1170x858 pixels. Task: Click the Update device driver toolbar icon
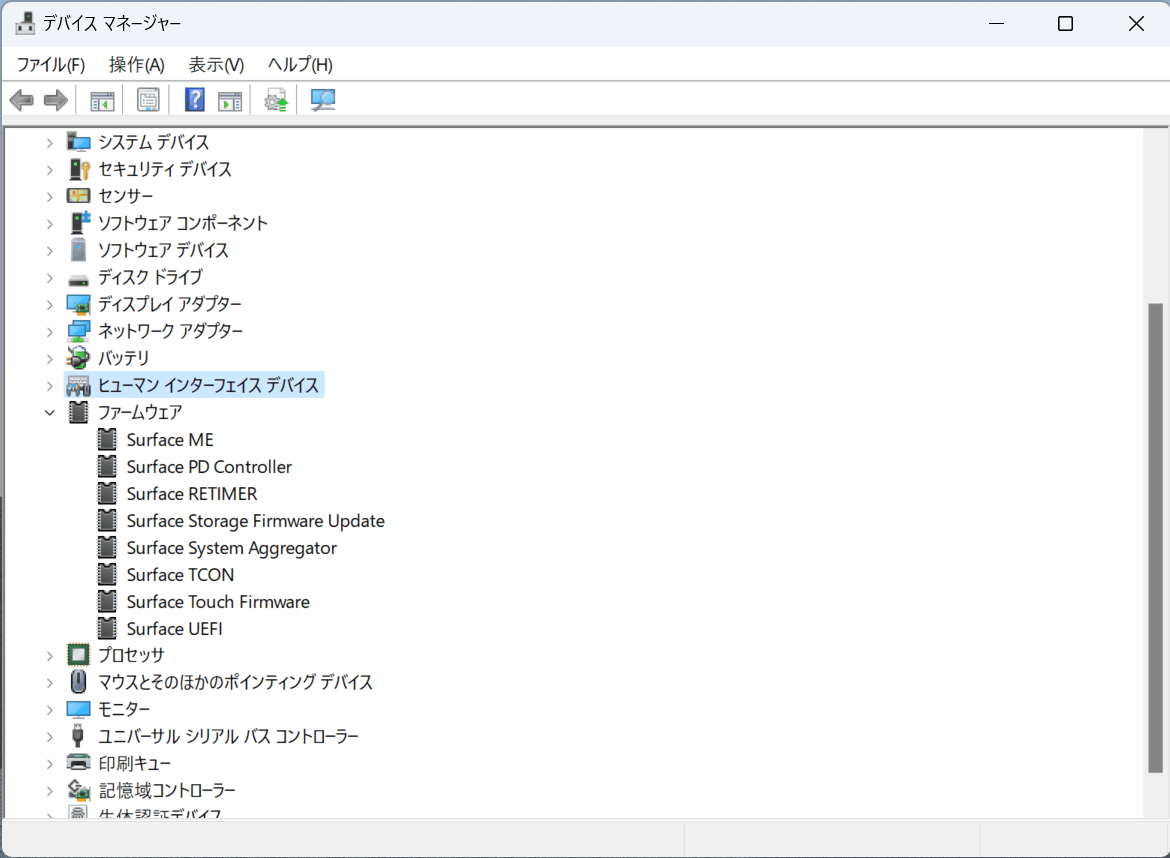coord(276,100)
